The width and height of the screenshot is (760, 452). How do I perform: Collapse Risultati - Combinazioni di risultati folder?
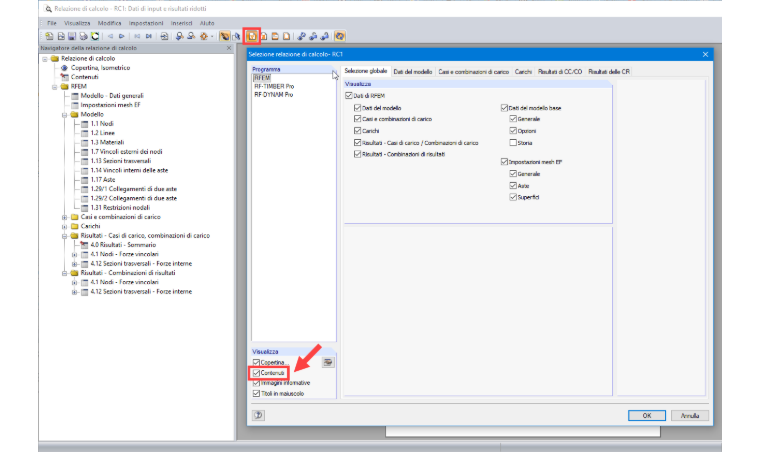64,273
